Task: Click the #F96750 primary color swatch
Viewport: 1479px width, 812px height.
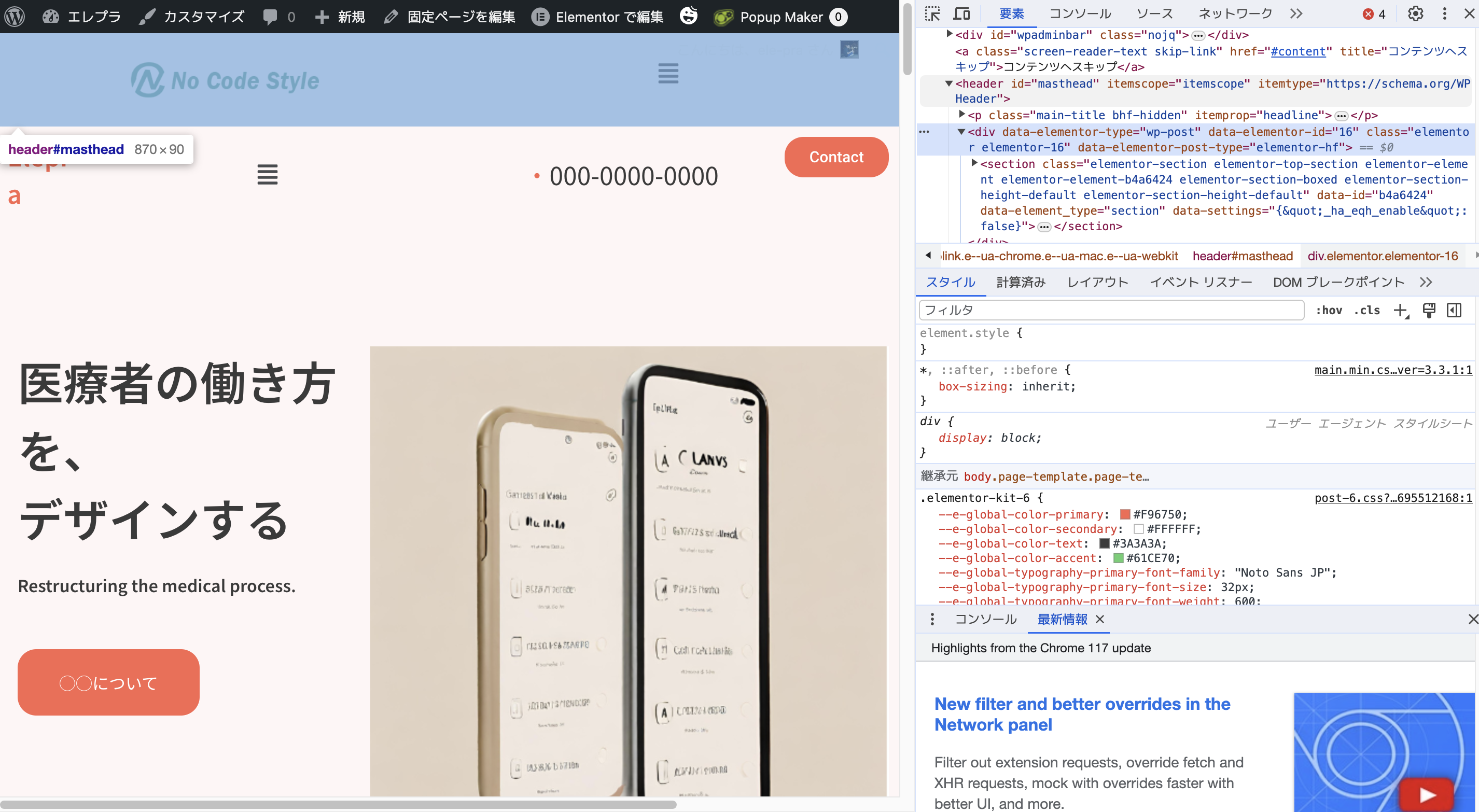Action: 1125,514
